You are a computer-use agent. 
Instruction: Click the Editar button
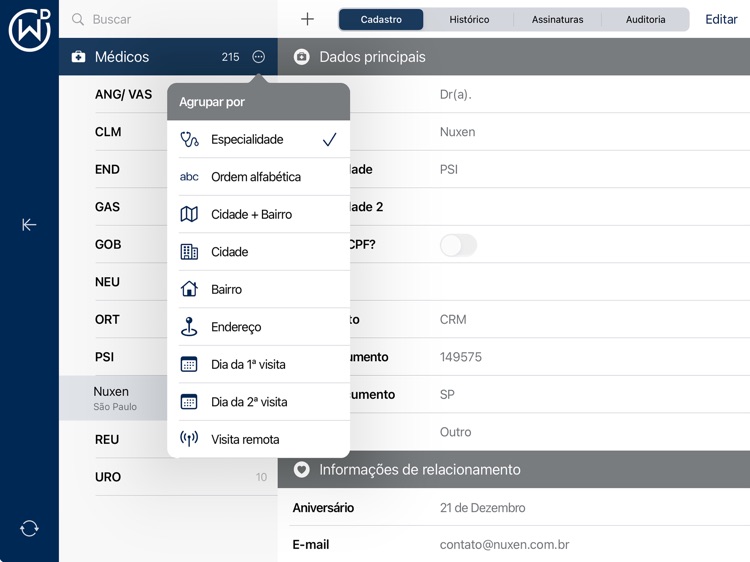[721, 20]
